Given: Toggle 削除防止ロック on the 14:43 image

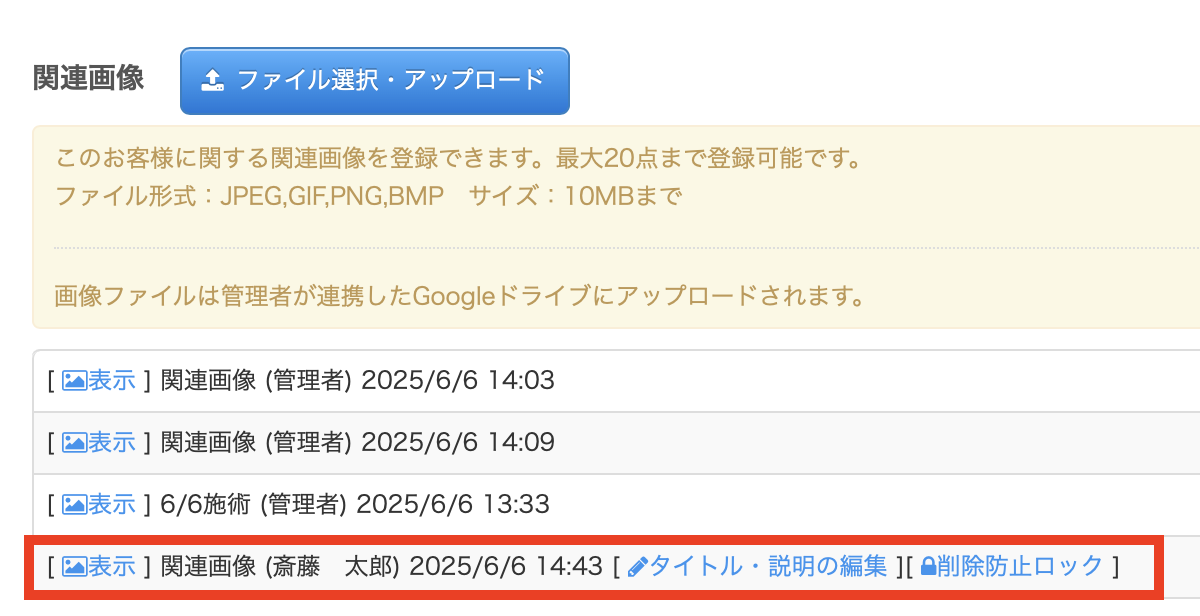Looking at the screenshot, I should tap(1020, 567).
